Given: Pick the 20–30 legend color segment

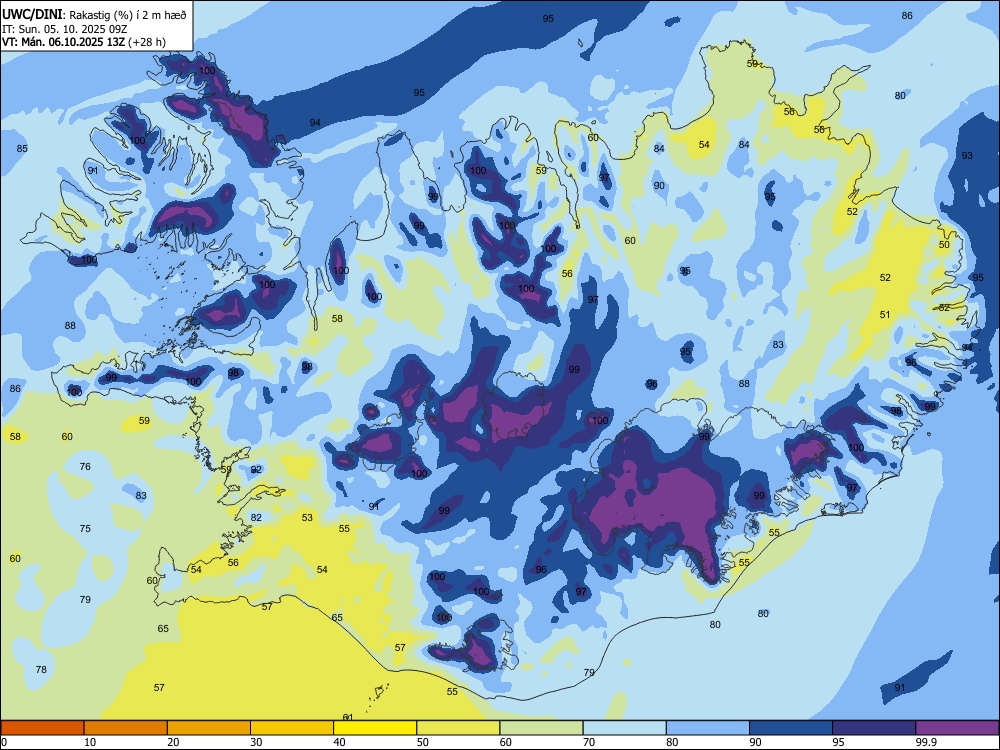Looking at the screenshot, I should [x=209, y=728].
